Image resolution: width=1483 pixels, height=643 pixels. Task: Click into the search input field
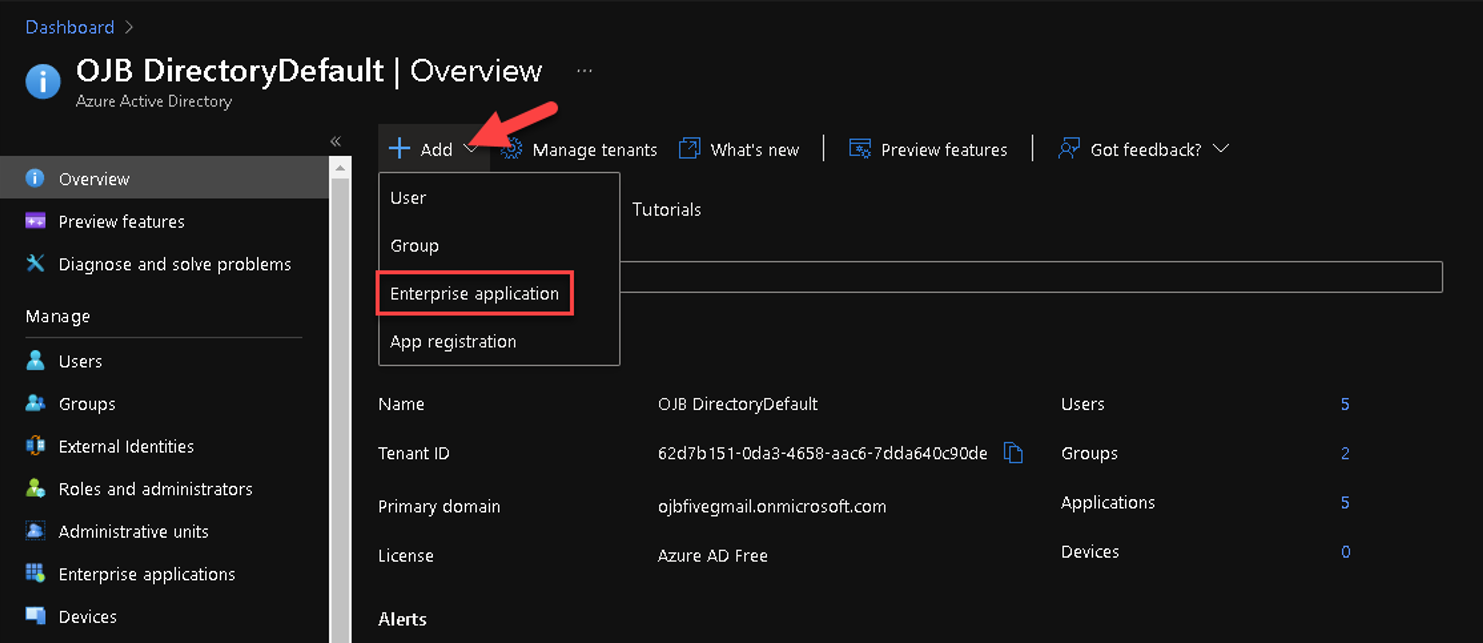coord(1030,277)
